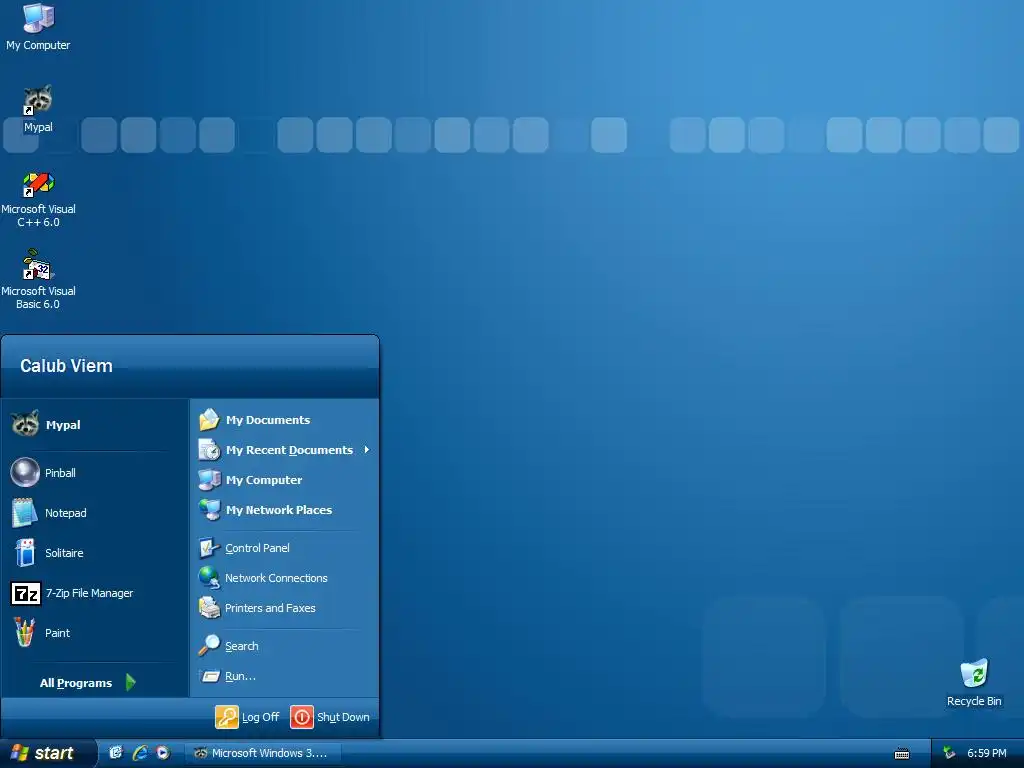
Task: Click the Log Off button
Action: (x=248, y=717)
